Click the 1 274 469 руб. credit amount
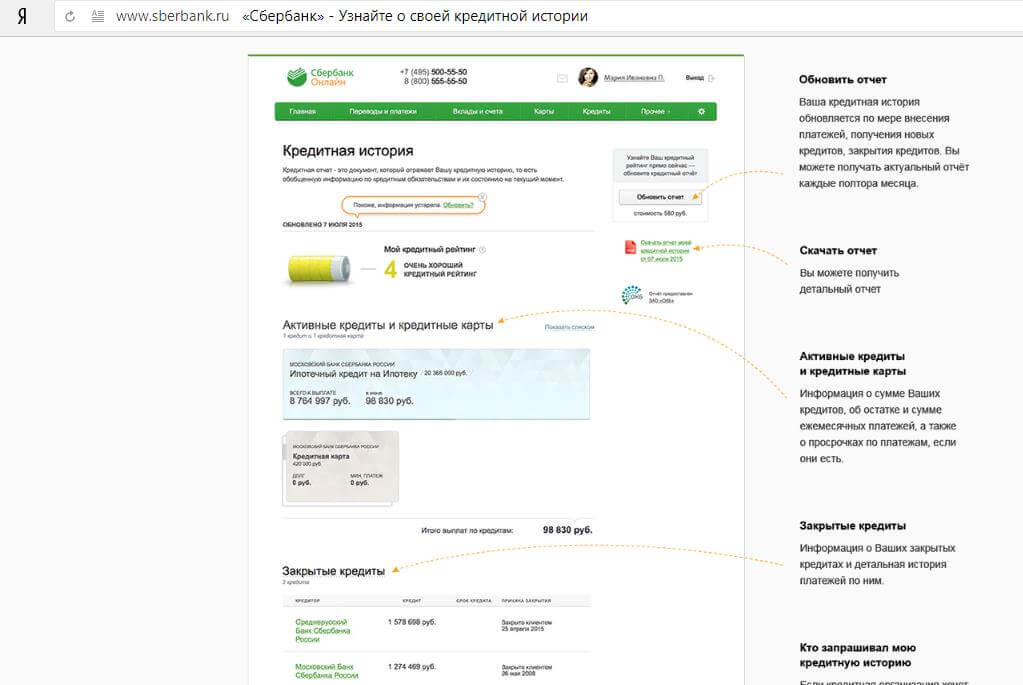This screenshot has width=1023, height=685. 412,667
